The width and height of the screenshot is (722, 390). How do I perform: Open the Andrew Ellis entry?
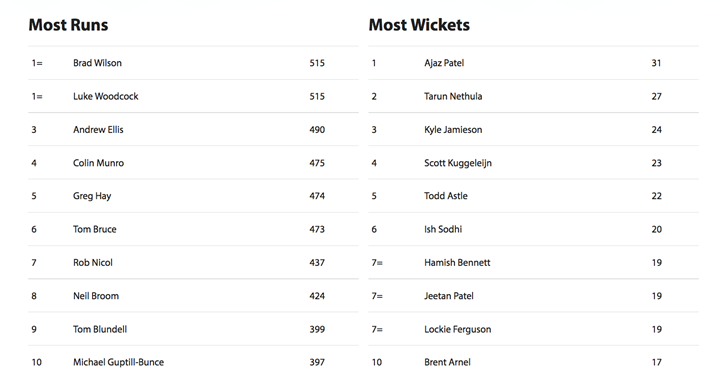[98, 130]
